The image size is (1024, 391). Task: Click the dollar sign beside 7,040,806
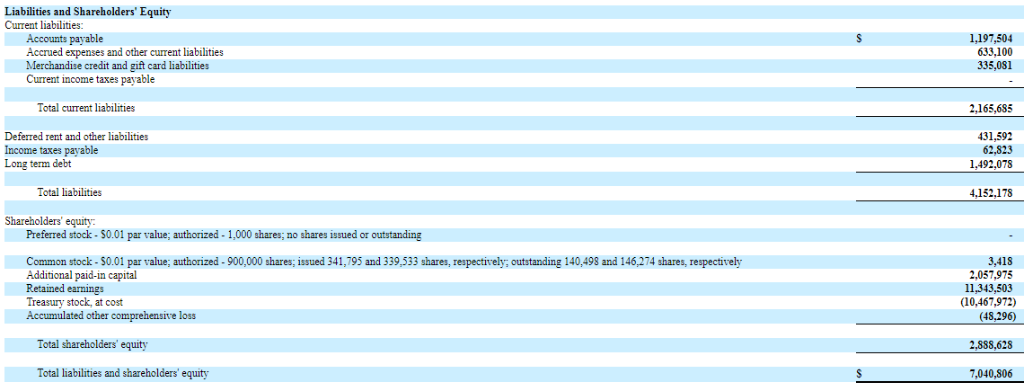pyautogui.click(x=859, y=375)
